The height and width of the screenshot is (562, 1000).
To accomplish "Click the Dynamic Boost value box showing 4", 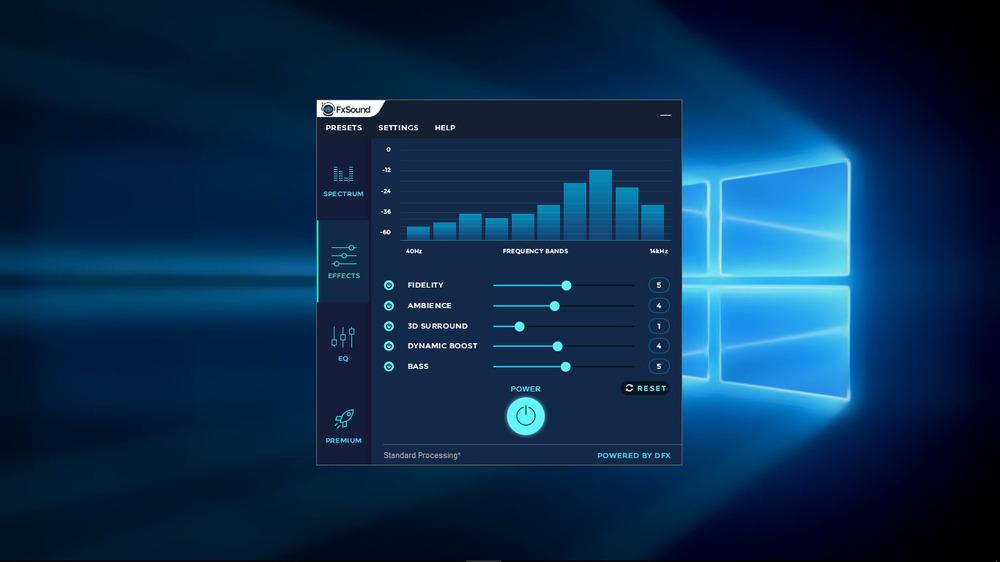I will pos(659,346).
